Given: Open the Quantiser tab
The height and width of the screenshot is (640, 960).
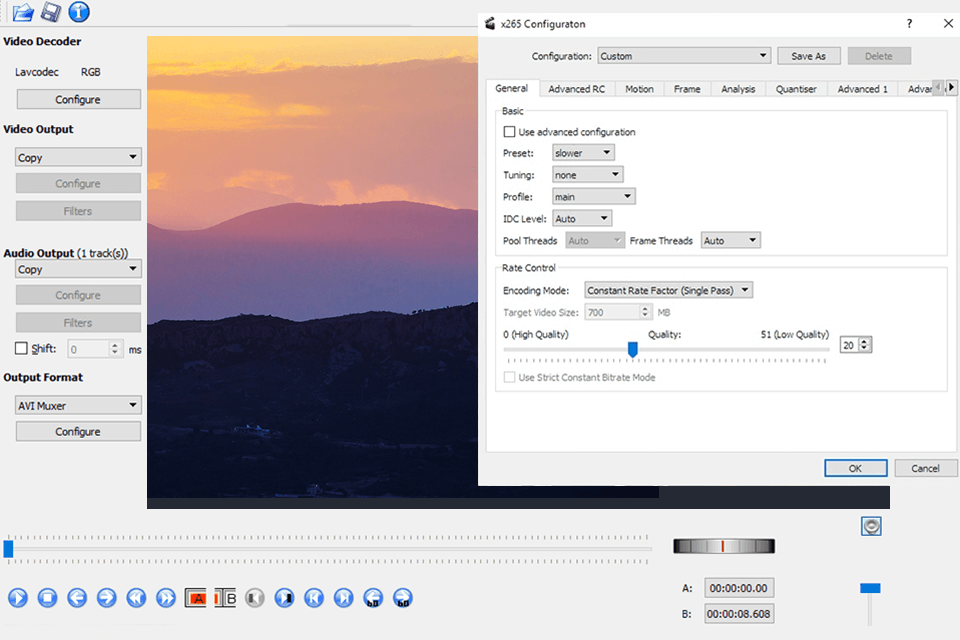Looking at the screenshot, I should click(796, 88).
